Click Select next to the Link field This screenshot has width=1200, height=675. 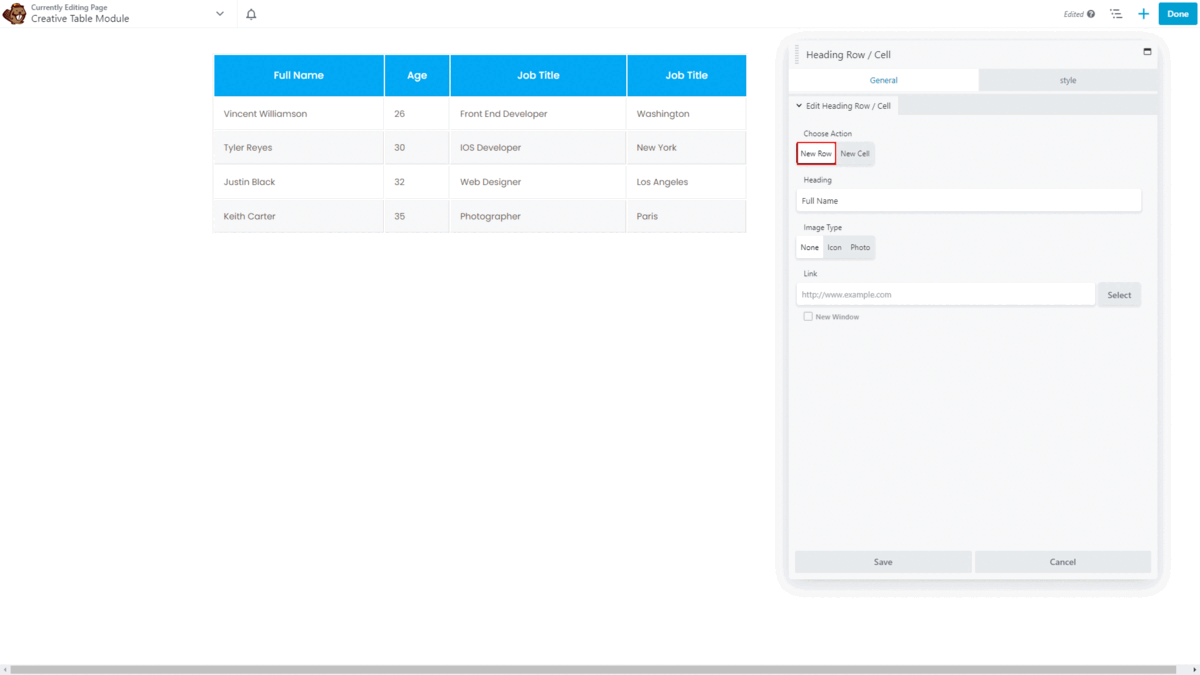1118,294
